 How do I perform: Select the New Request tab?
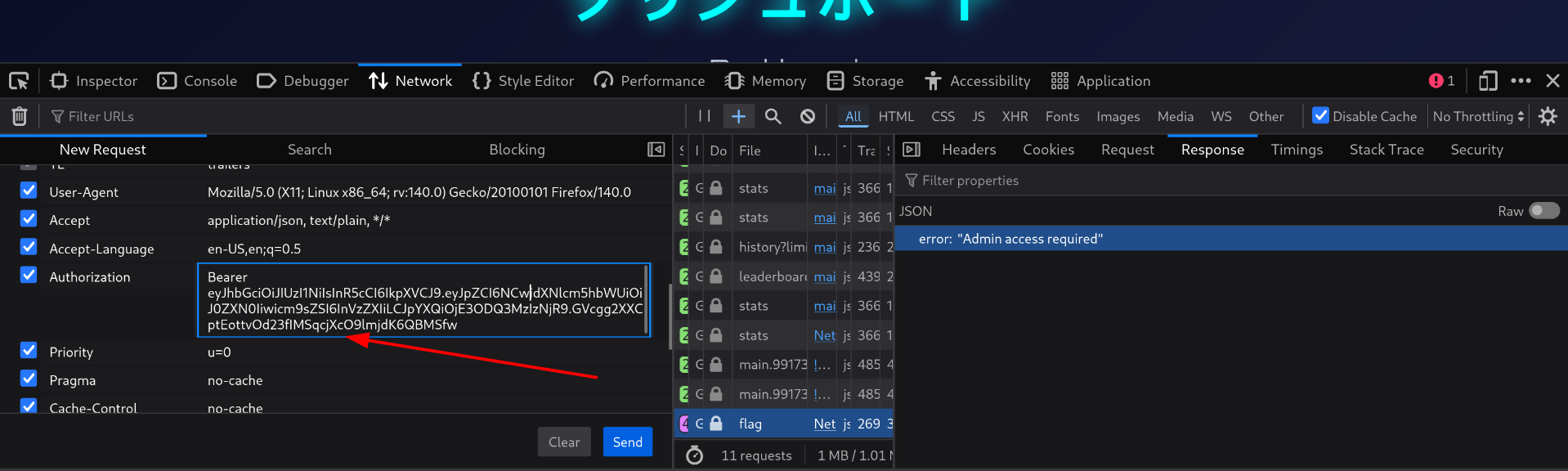point(103,150)
